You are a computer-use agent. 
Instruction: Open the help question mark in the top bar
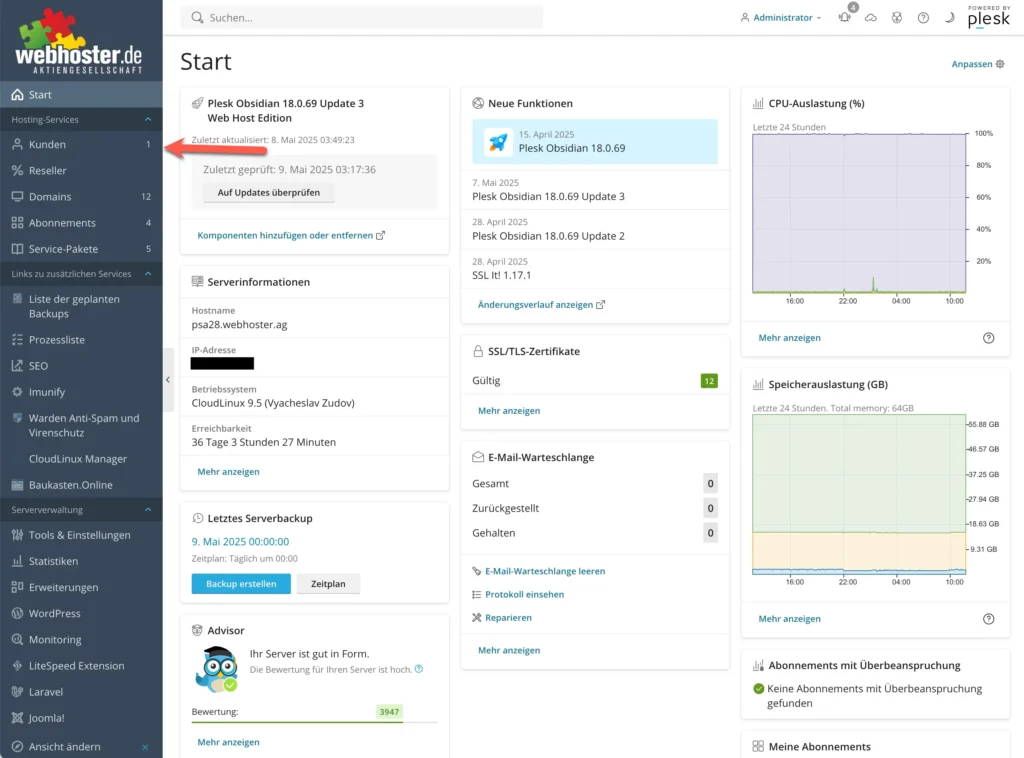pos(923,18)
